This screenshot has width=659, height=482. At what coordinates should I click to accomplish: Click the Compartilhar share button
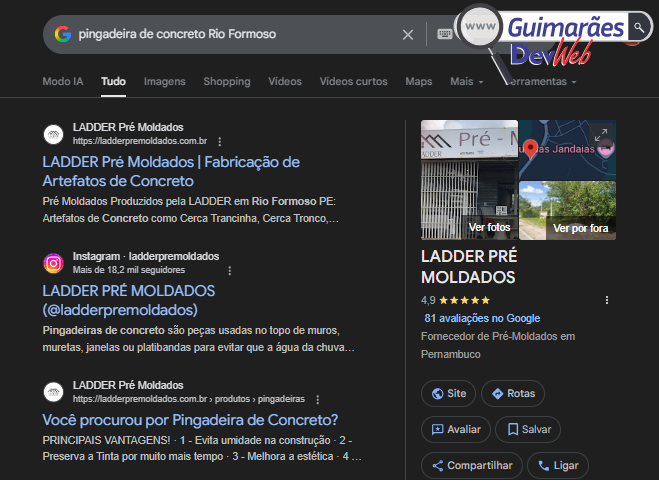472,466
